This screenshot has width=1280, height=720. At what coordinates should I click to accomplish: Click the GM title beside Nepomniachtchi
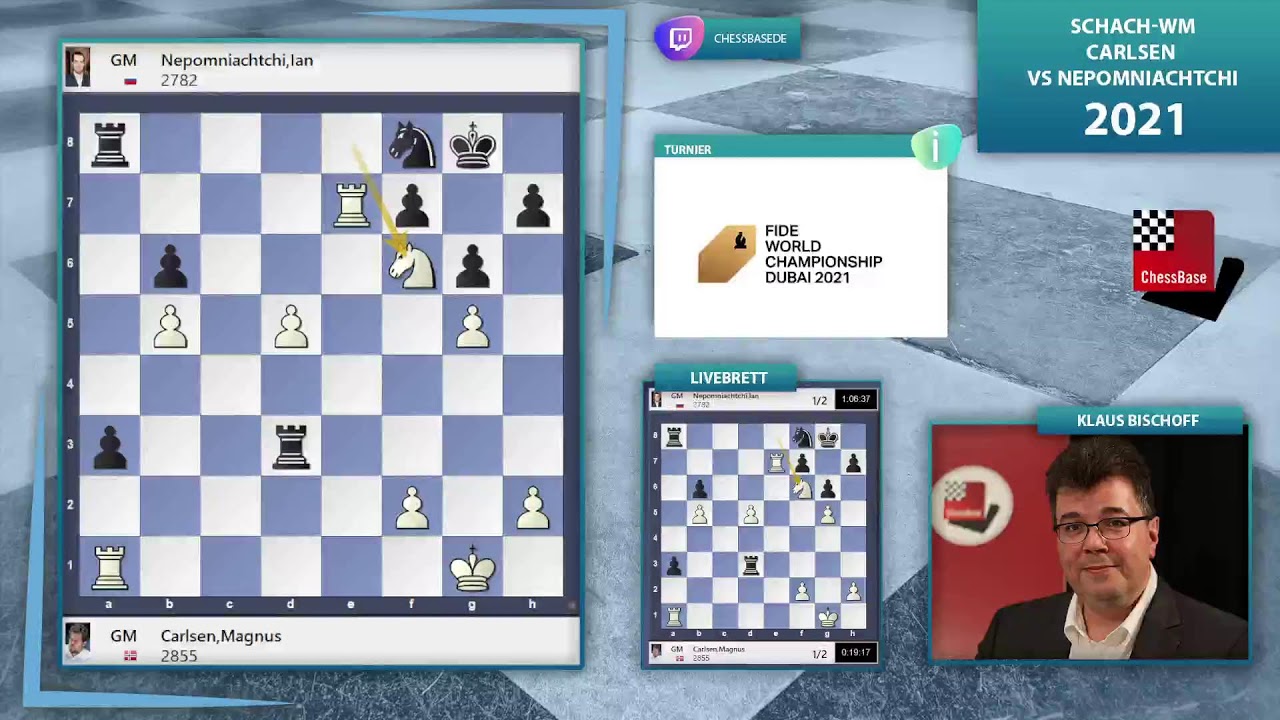pos(123,60)
